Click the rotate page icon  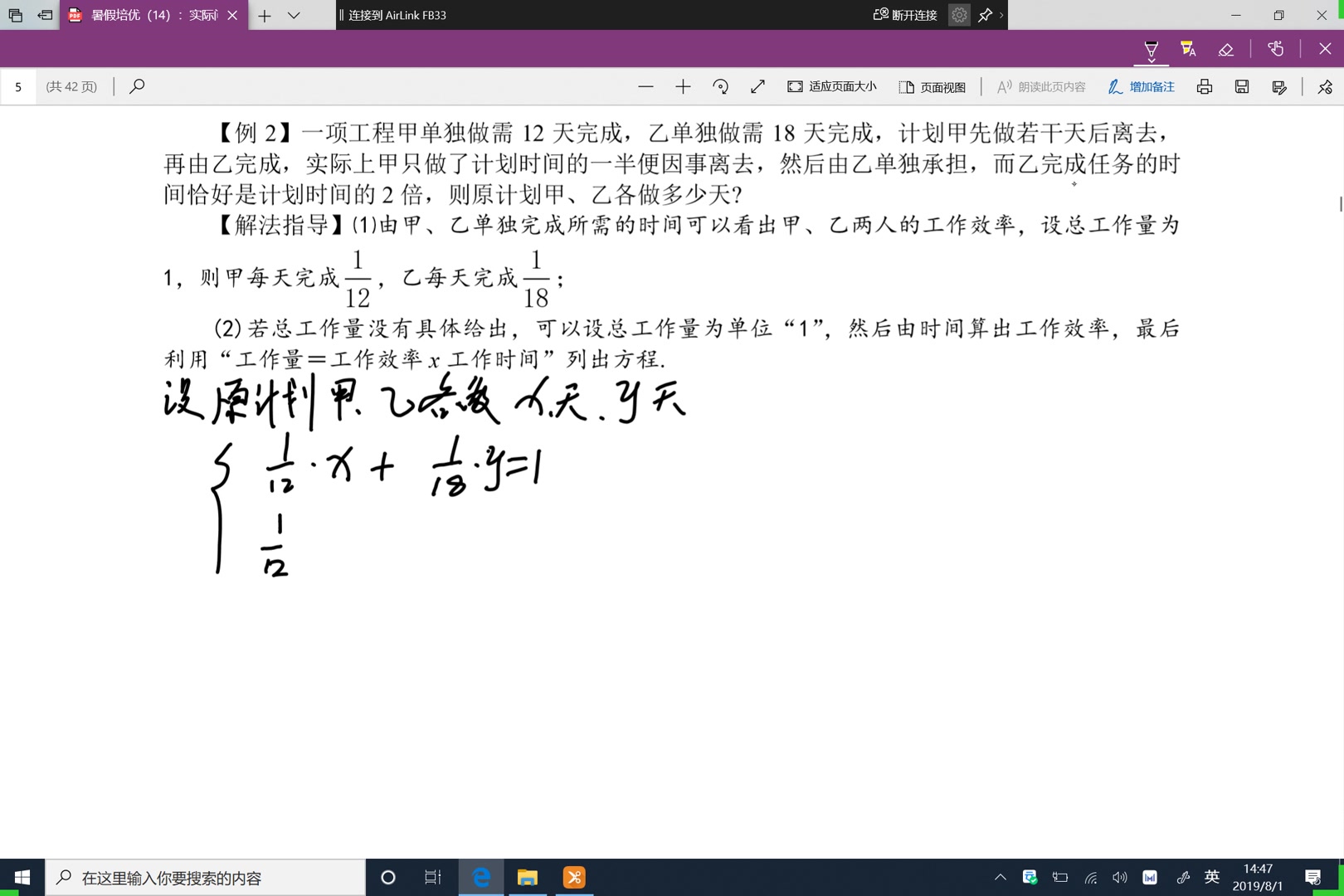[x=720, y=86]
